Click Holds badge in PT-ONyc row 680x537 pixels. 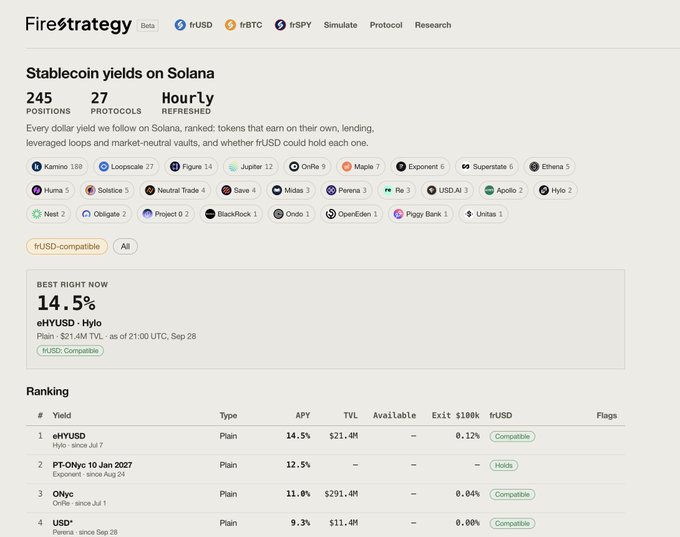click(503, 465)
